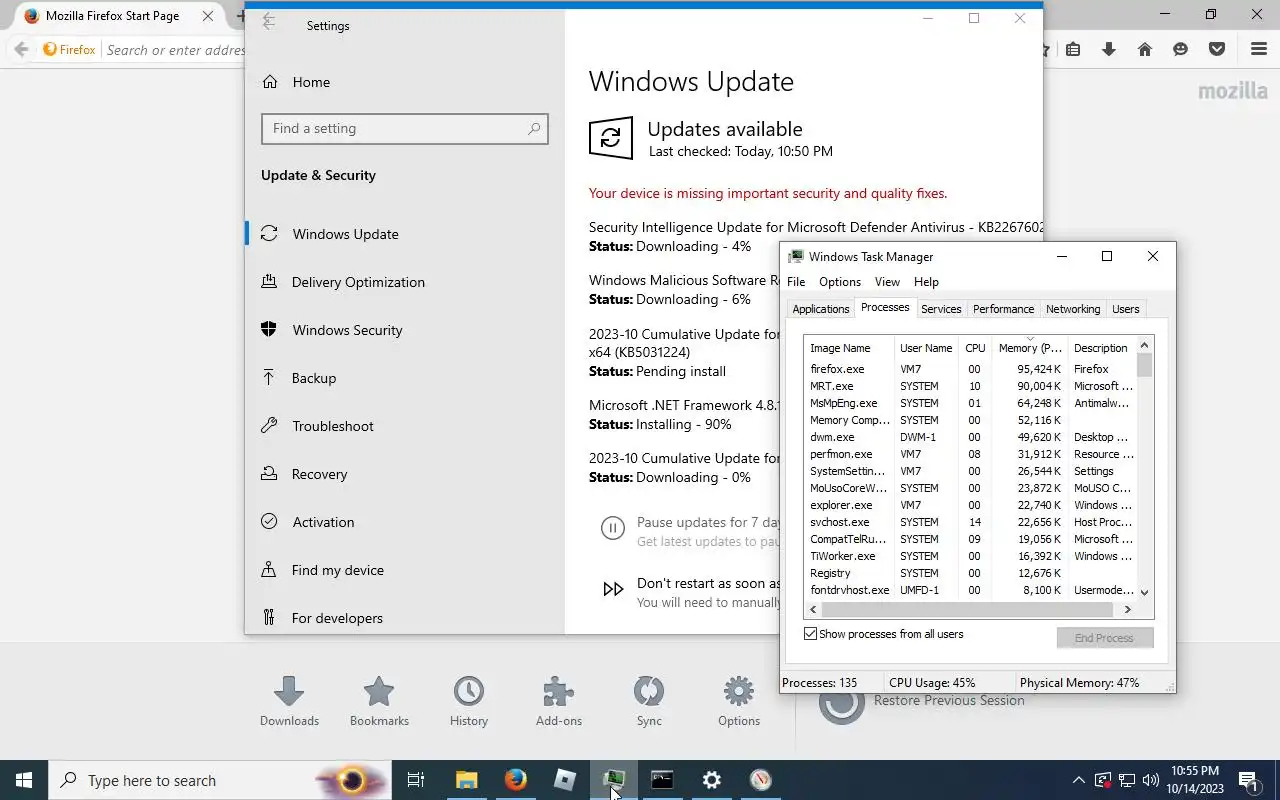
Task: Select firefox.exe process row
Action: coord(970,369)
